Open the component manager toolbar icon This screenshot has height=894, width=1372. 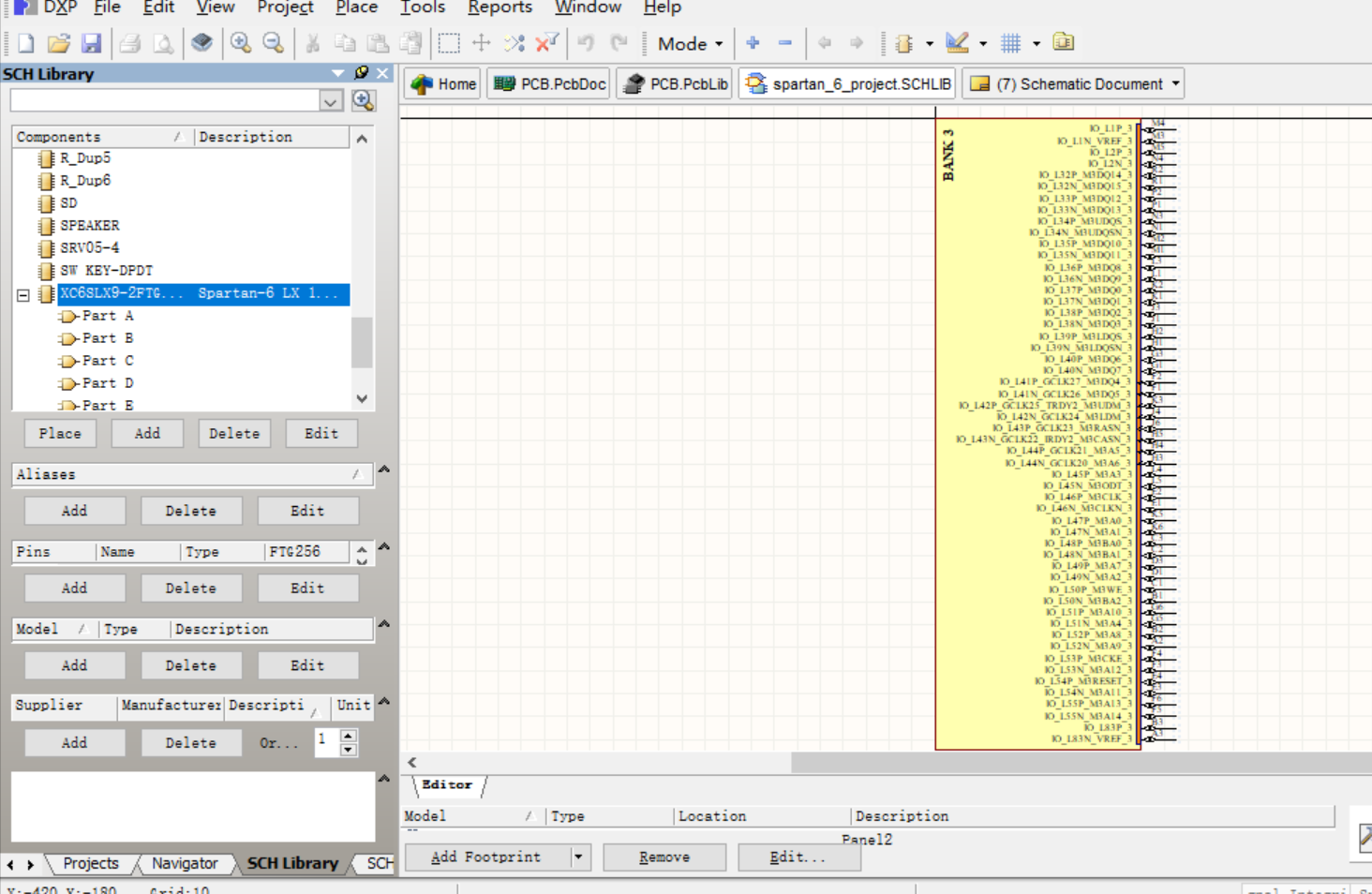tap(1064, 43)
